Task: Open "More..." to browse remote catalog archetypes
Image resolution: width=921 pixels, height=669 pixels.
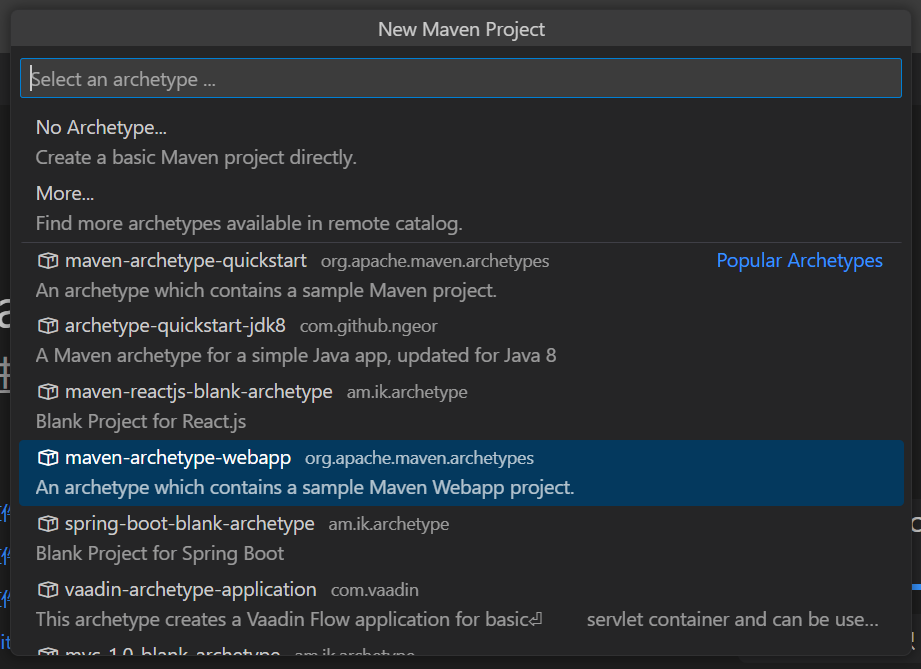Action: click(65, 193)
